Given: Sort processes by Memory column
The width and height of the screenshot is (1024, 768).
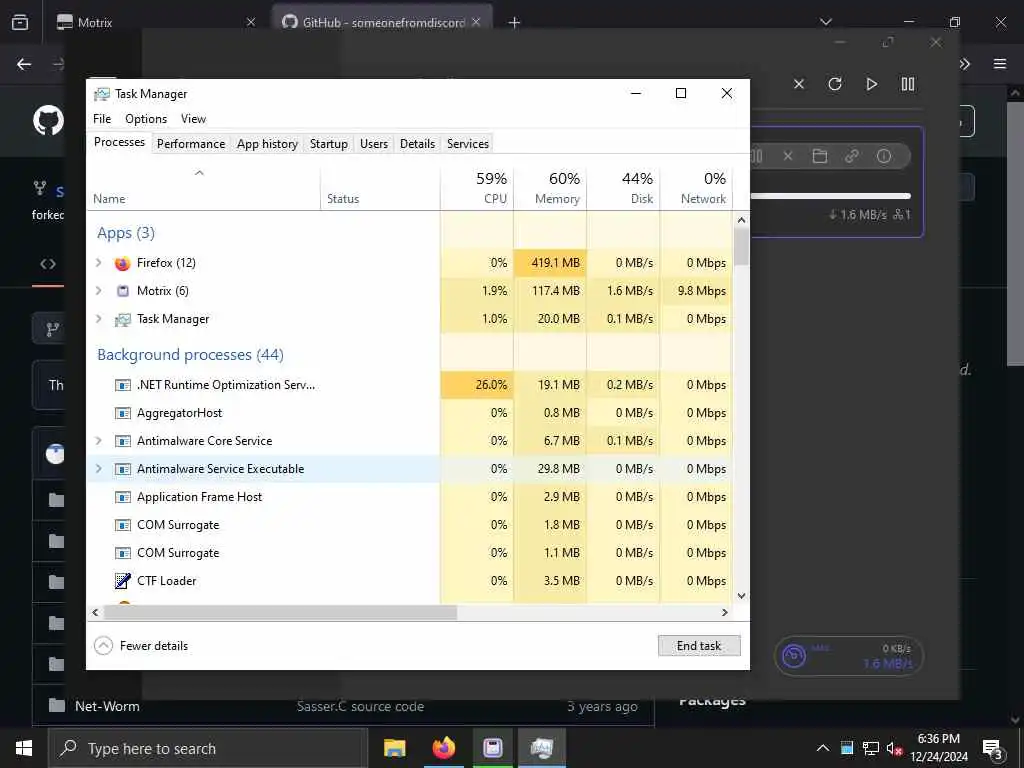Looking at the screenshot, I should pyautogui.click(x=551, y=187).
